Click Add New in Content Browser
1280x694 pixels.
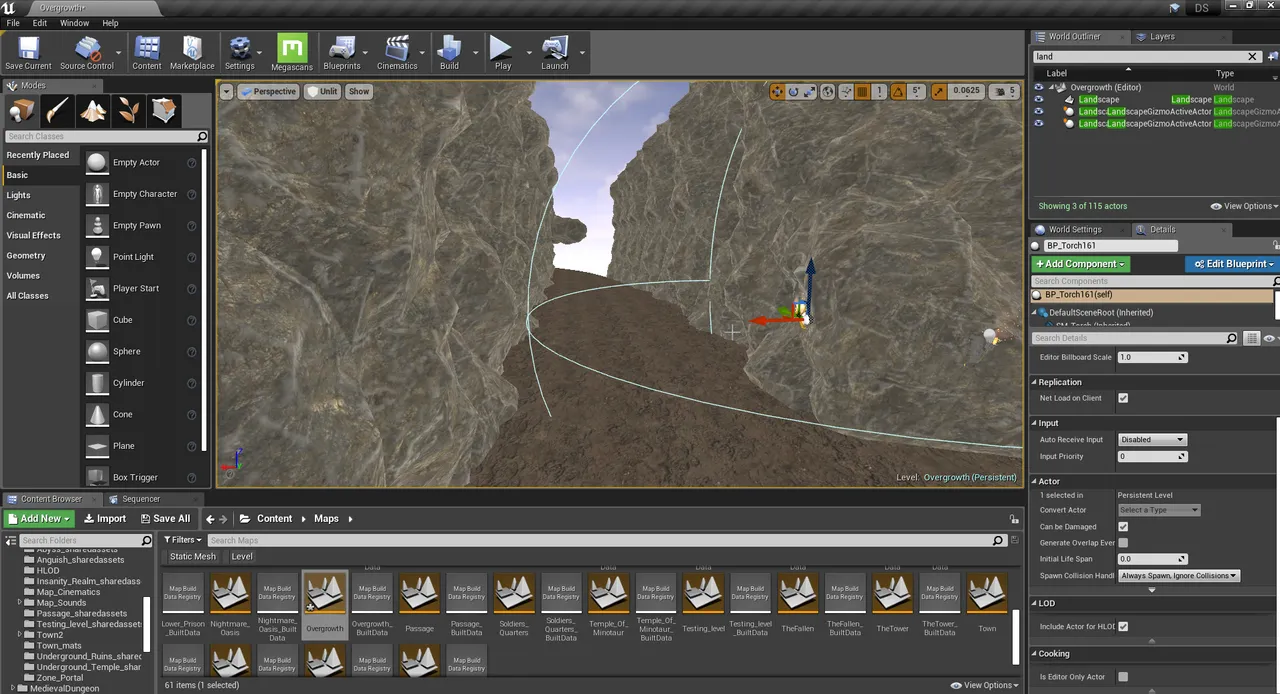(39, 519)
